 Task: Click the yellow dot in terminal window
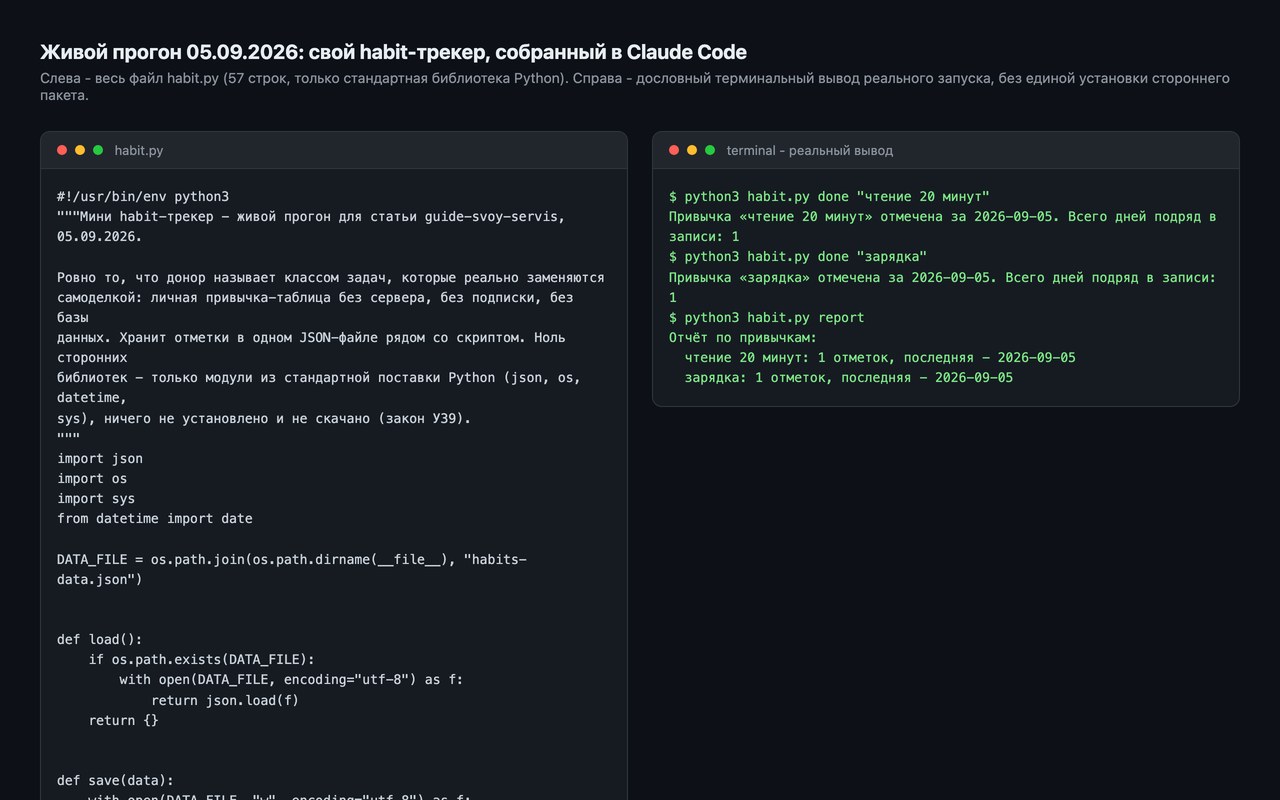(692, 150)
